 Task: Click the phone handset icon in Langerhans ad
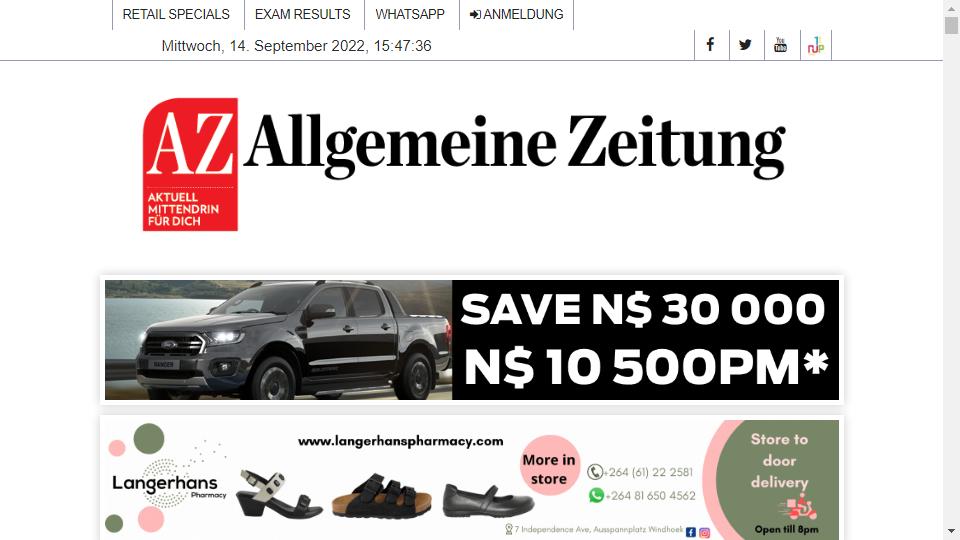(x=594, y=471)
